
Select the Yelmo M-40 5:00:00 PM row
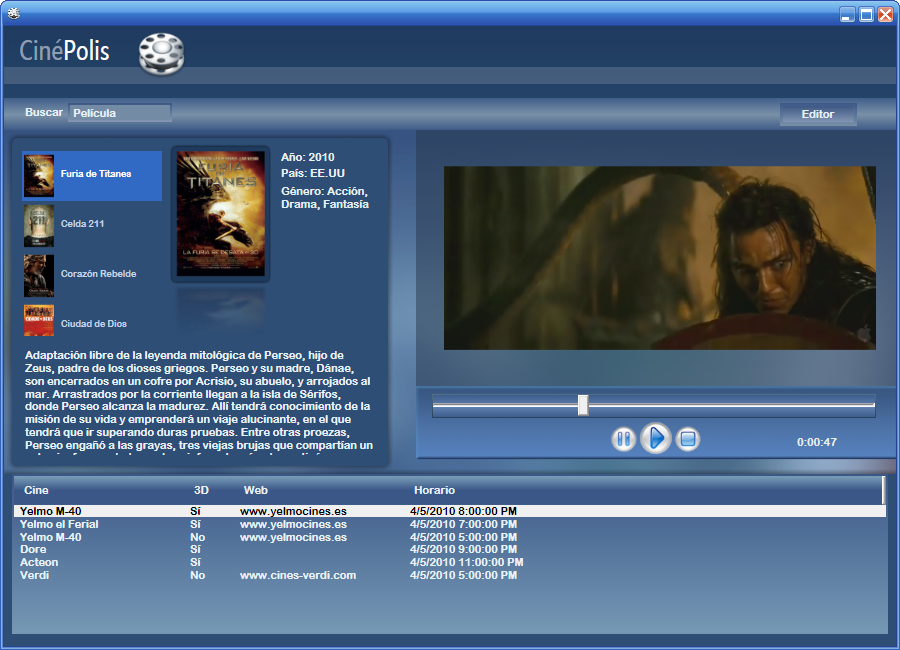tap(449, 537)
